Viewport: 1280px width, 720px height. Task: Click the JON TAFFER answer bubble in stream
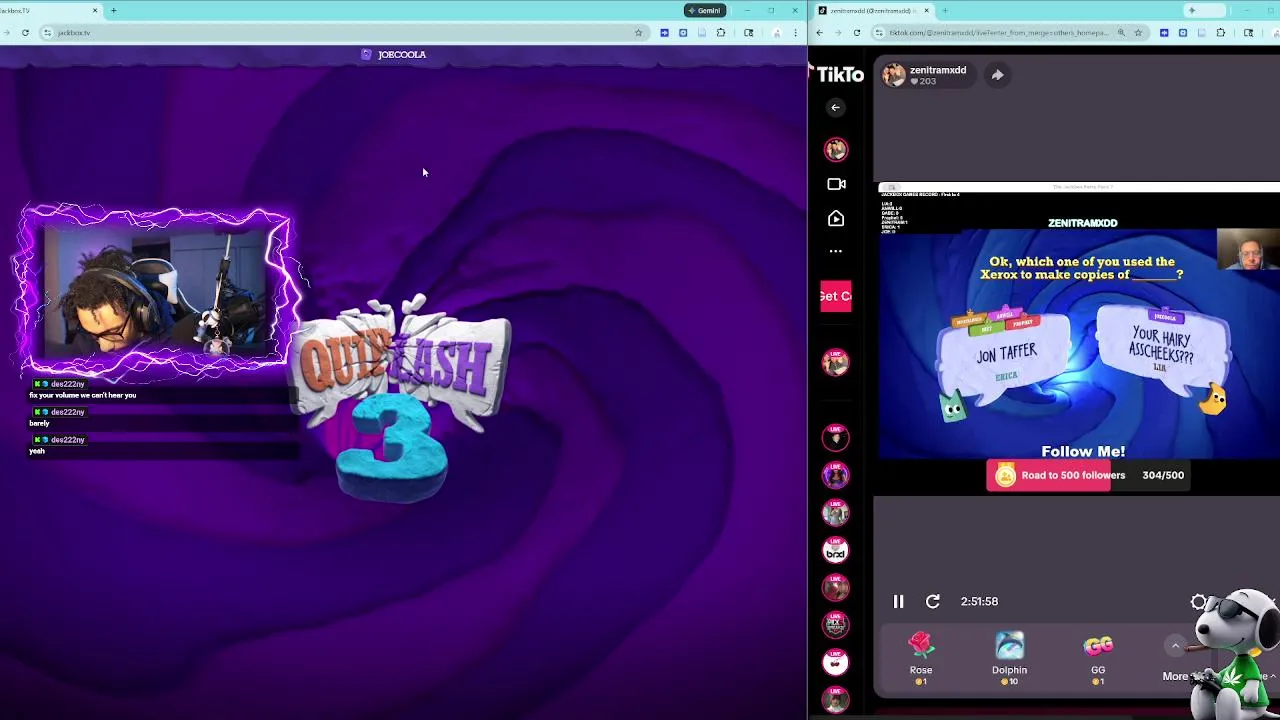click(x=1006, y=355)
